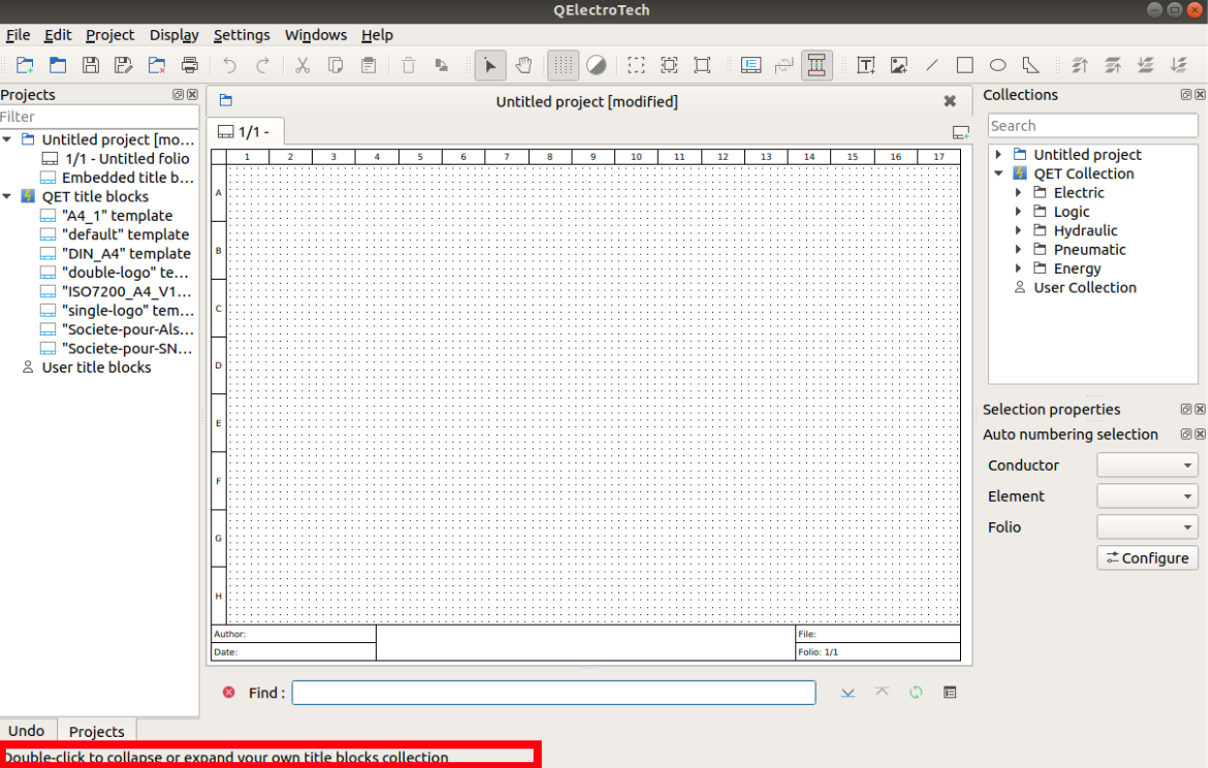Find the next match with down arrow

point(848,692)
